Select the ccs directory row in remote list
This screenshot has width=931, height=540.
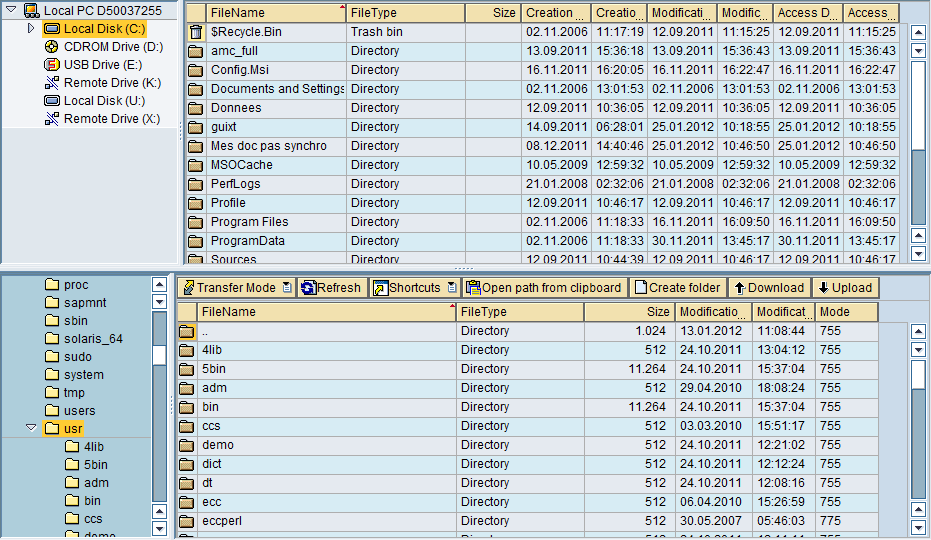528,427
